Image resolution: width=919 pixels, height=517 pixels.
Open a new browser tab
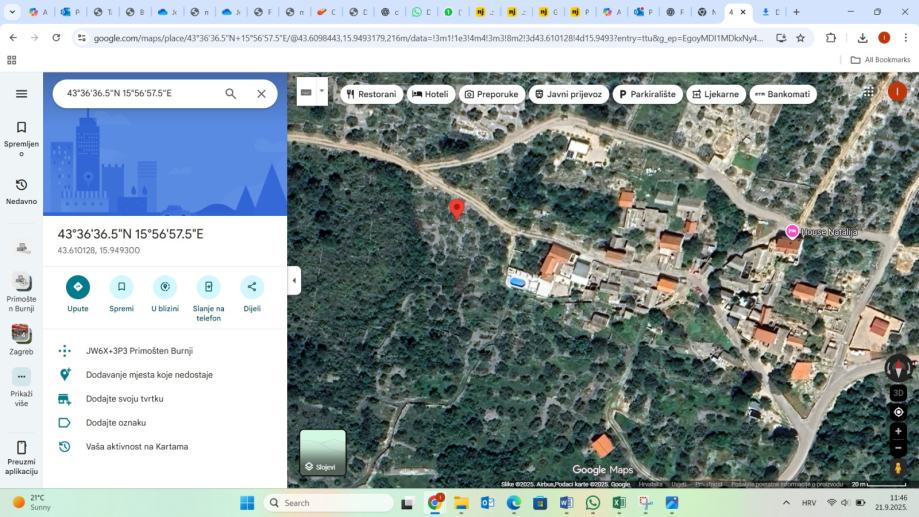(x=797, y=12)
